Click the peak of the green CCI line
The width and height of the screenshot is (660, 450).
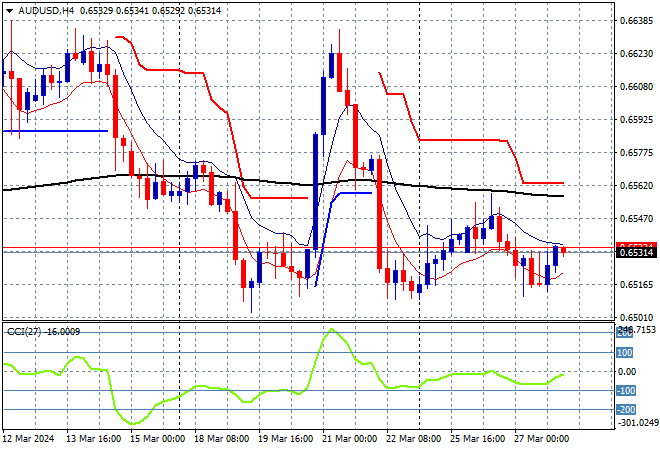tap(330, 330)
